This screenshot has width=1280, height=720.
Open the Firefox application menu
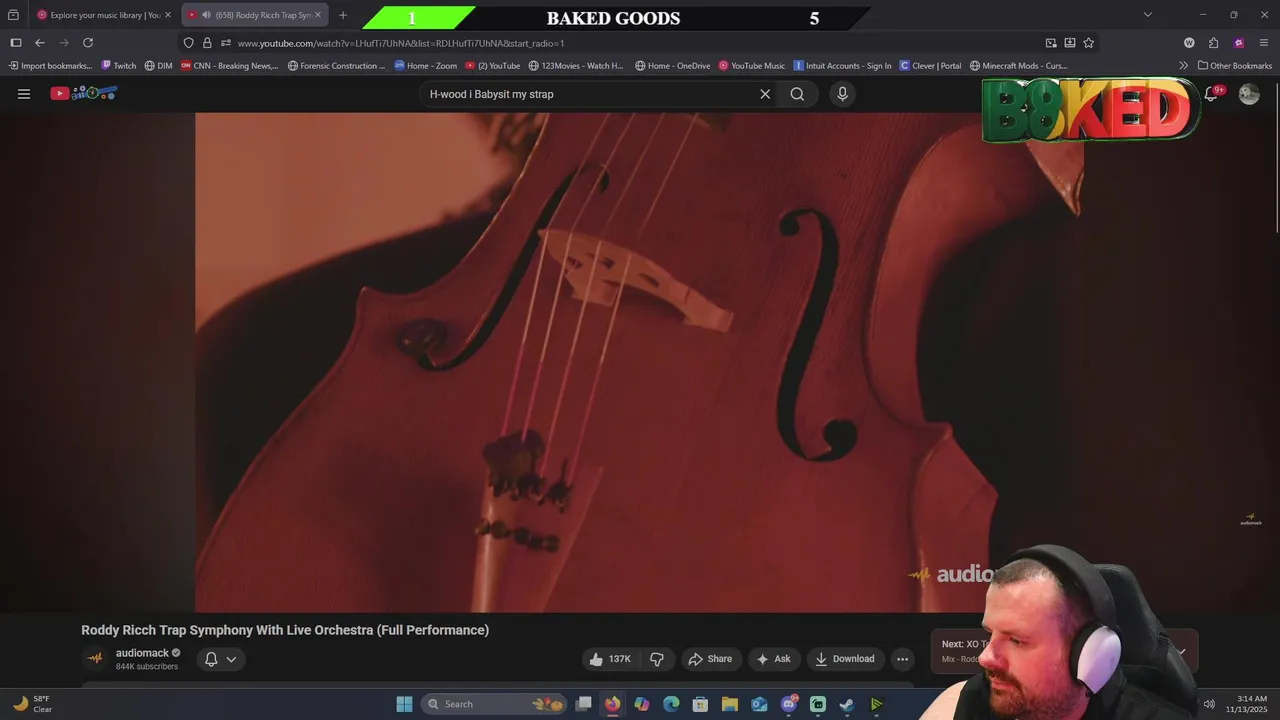tap(1264, 43)
